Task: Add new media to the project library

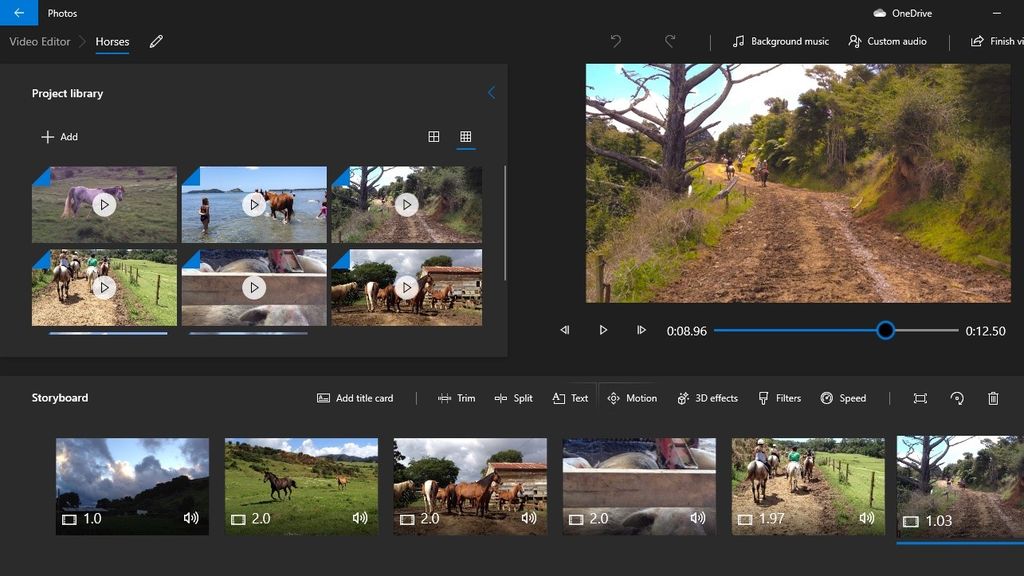Action: [x=59, y=136]
